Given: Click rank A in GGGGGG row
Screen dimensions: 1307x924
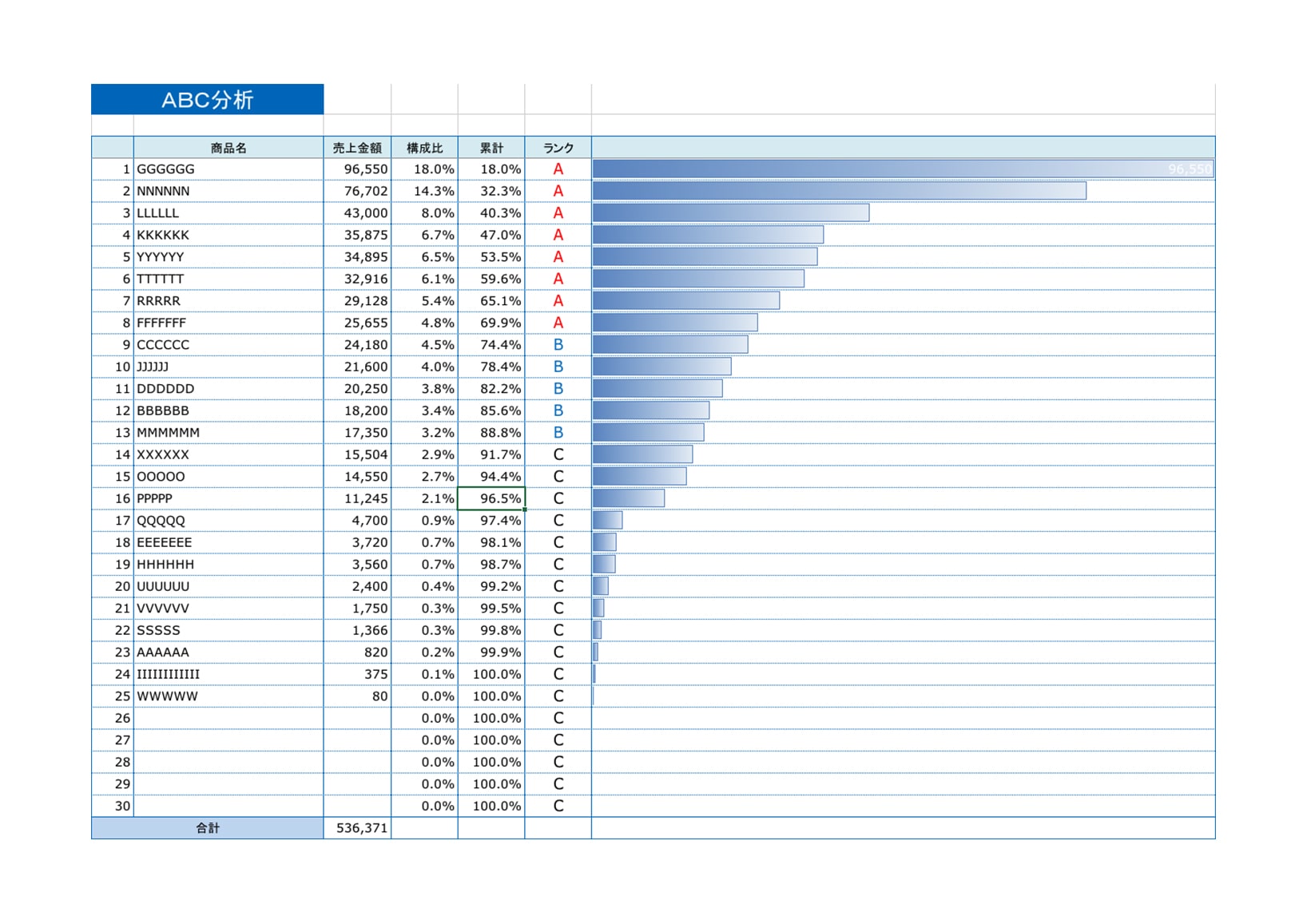Looking at the screenshot, I should click(558, 169).
